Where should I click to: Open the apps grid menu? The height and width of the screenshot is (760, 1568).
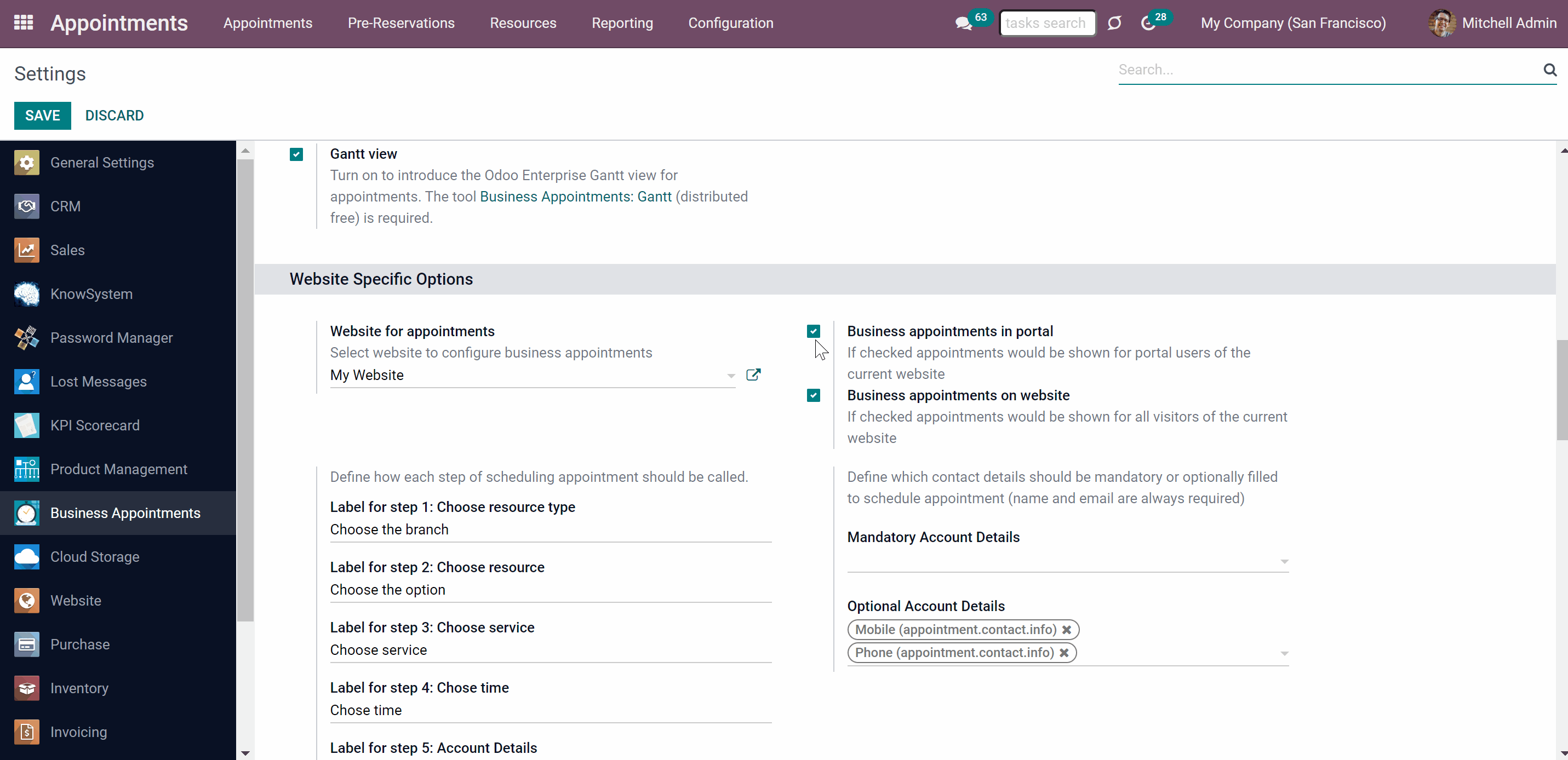[23, 23]
